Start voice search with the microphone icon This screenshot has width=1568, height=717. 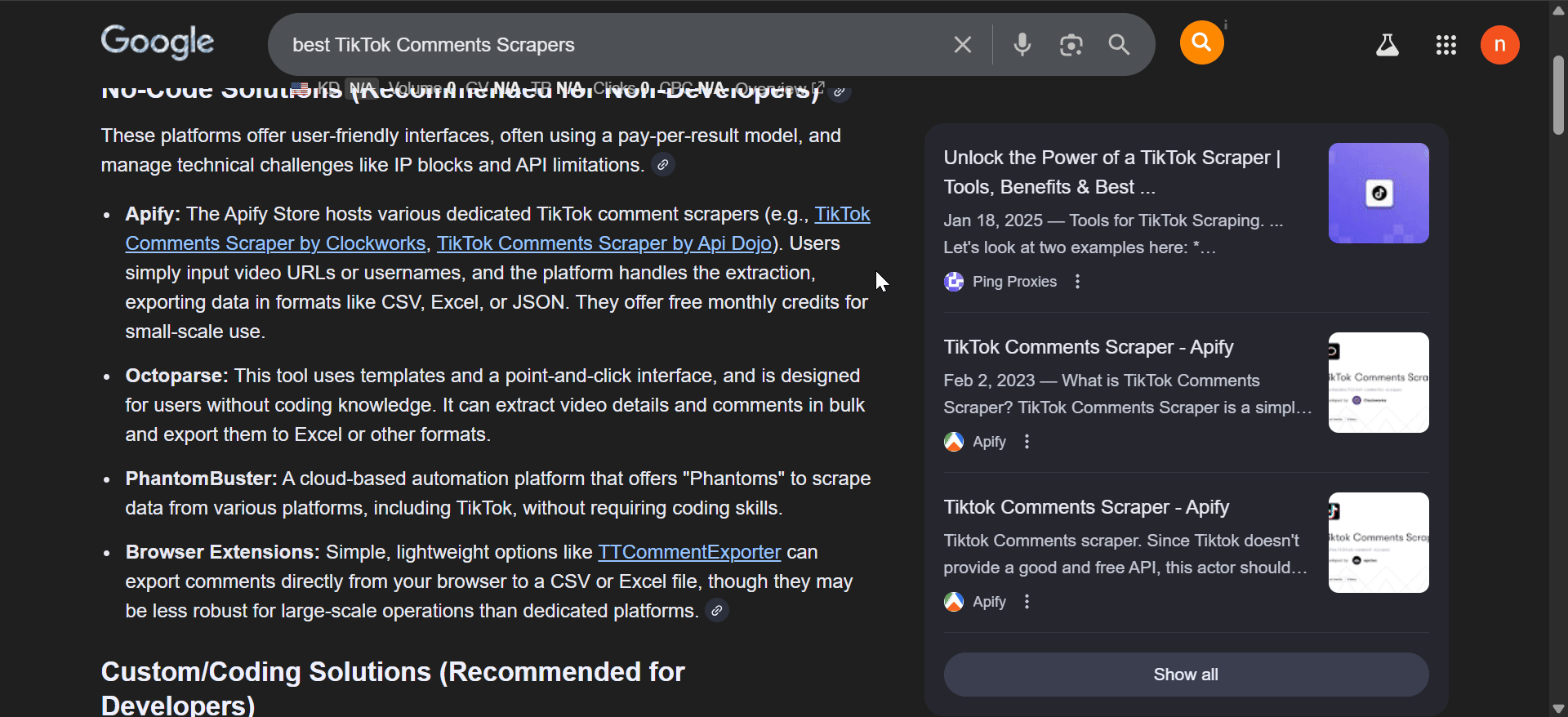click(x=1022, y=45)
